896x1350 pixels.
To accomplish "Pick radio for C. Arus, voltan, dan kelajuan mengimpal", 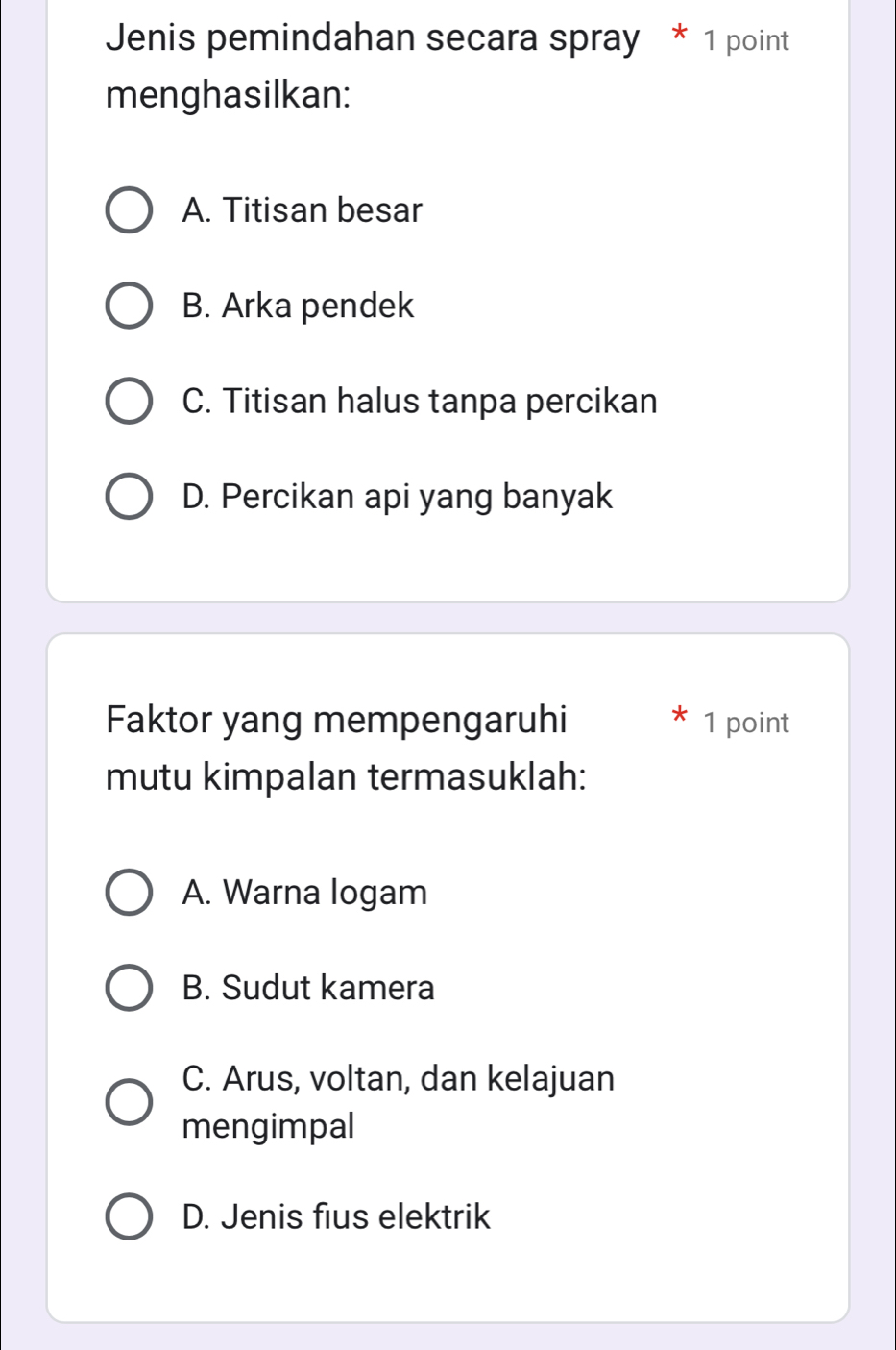I will (x=128, y=1101).
